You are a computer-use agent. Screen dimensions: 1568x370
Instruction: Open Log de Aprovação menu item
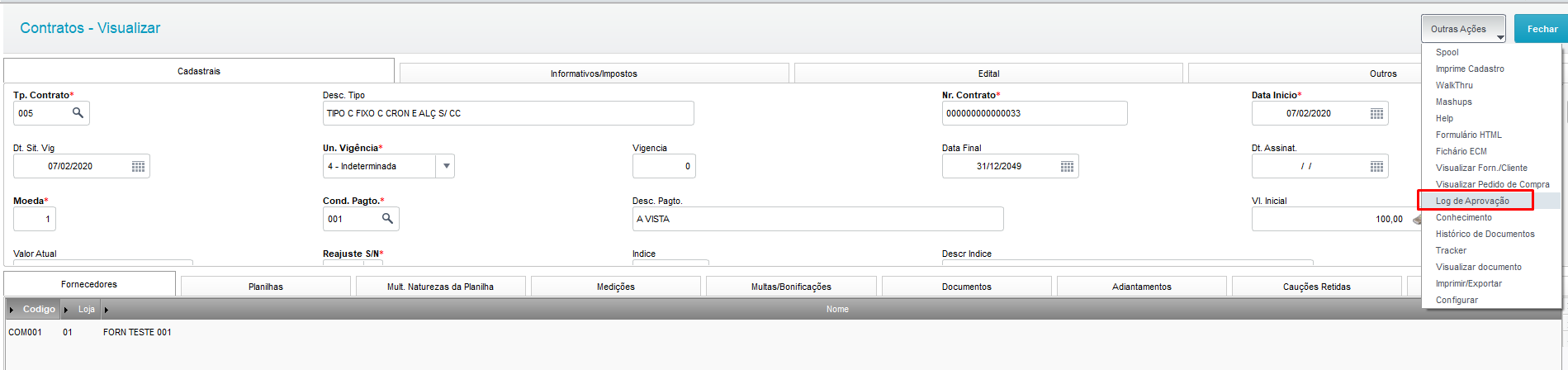pyautogui.click(x=1491, y=201)
